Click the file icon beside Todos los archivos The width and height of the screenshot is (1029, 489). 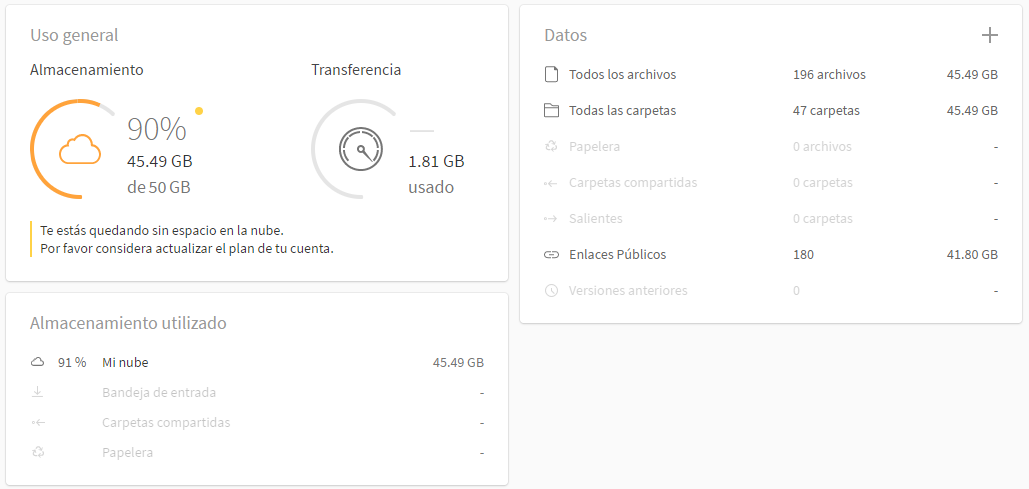tap(551, 75)
